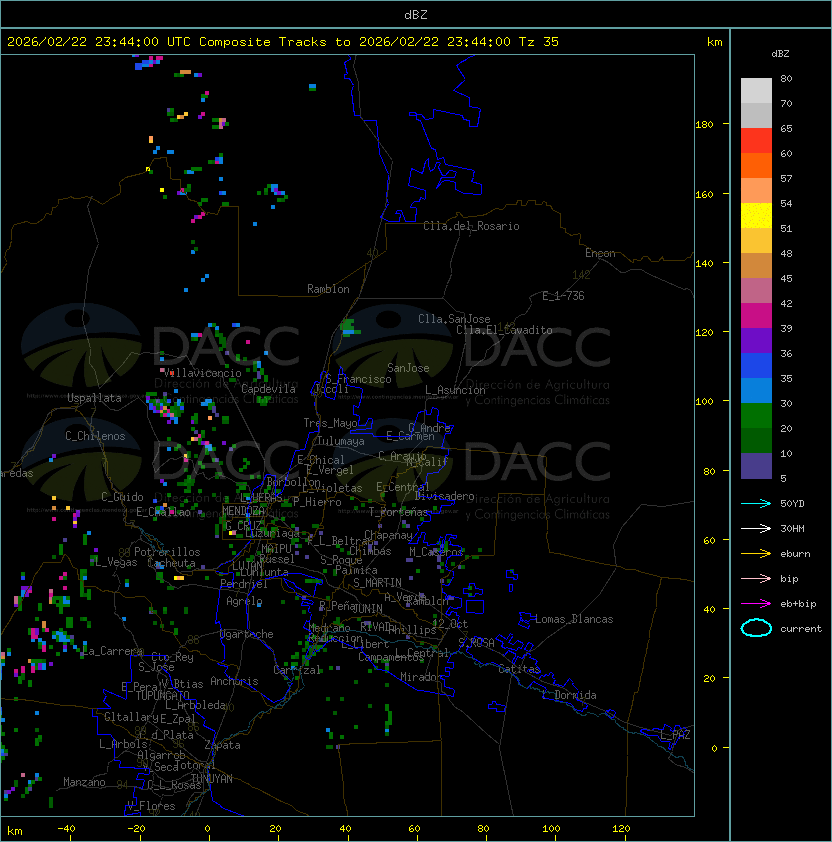The height and width of the screenshot is (842, 832).
Task: Pick the bright green 30-20 dBZ swatch
Action: point(756,416)
